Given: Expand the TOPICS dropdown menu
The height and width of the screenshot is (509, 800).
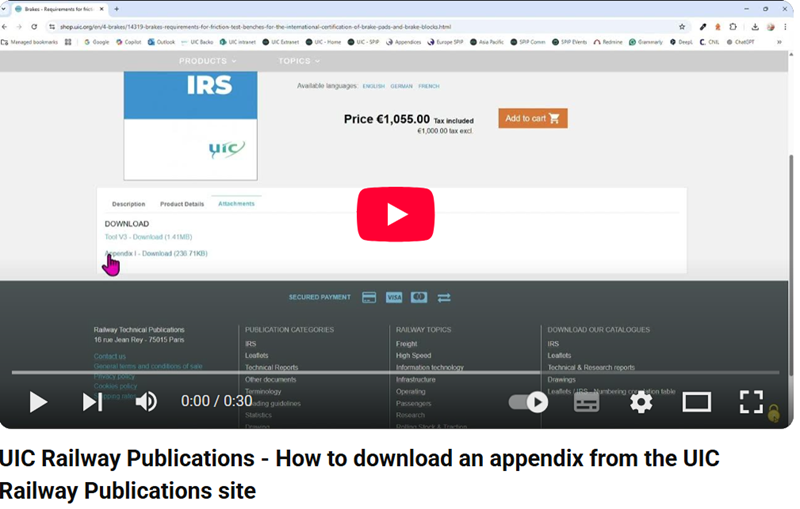Looking at the screenshot, I should pyautogui.click(x=299, y=61).
